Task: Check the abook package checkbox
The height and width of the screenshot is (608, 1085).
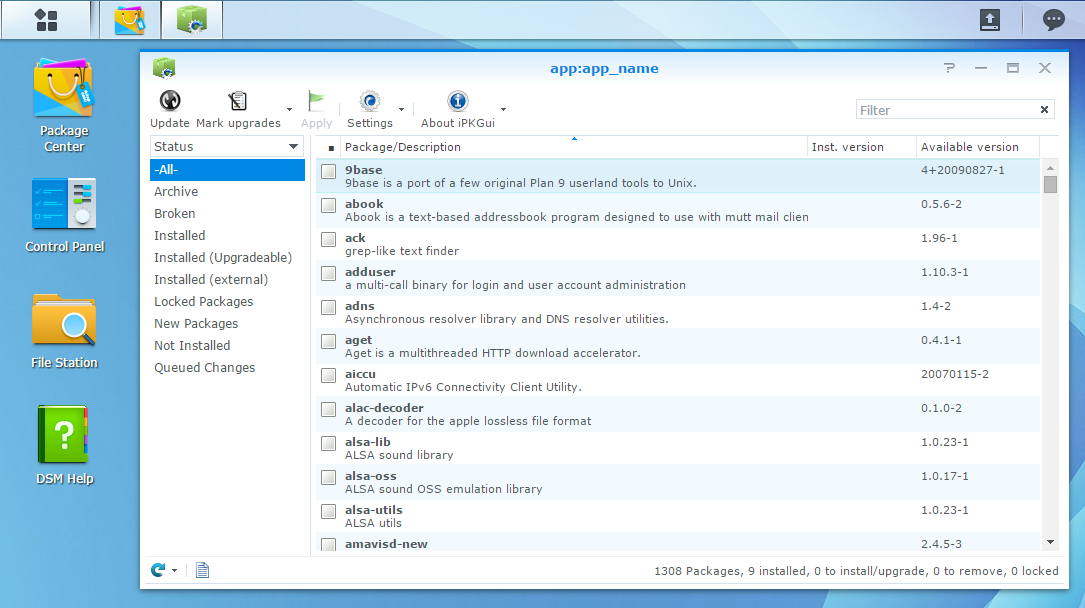Action: [x=329, y=205]
